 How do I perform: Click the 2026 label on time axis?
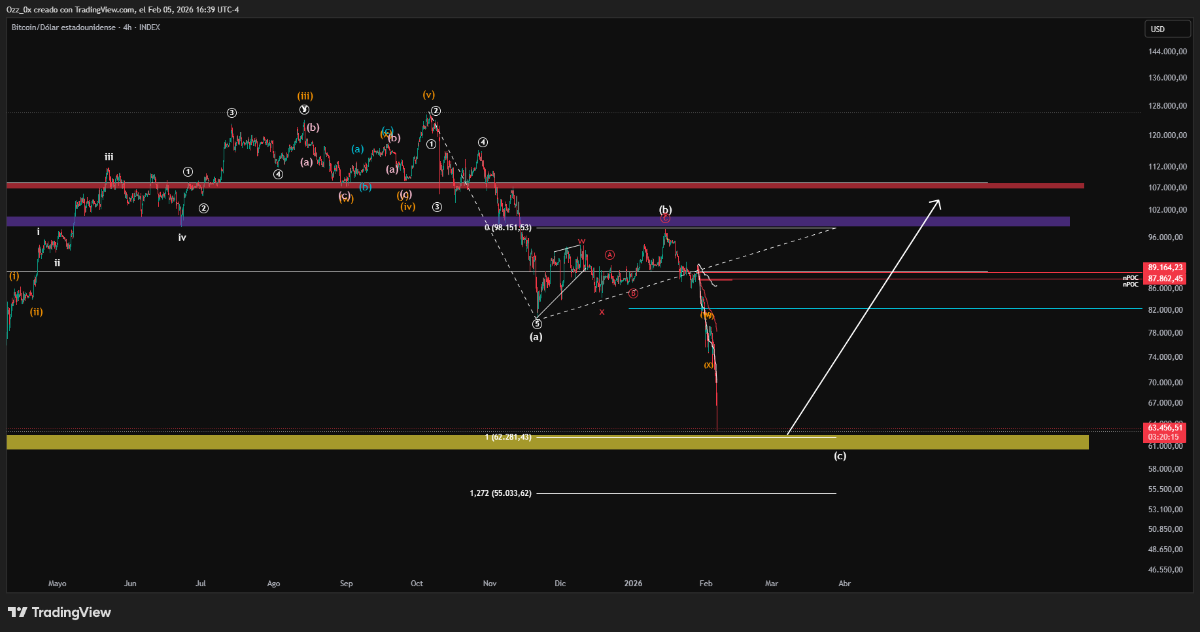click(633, 582)
